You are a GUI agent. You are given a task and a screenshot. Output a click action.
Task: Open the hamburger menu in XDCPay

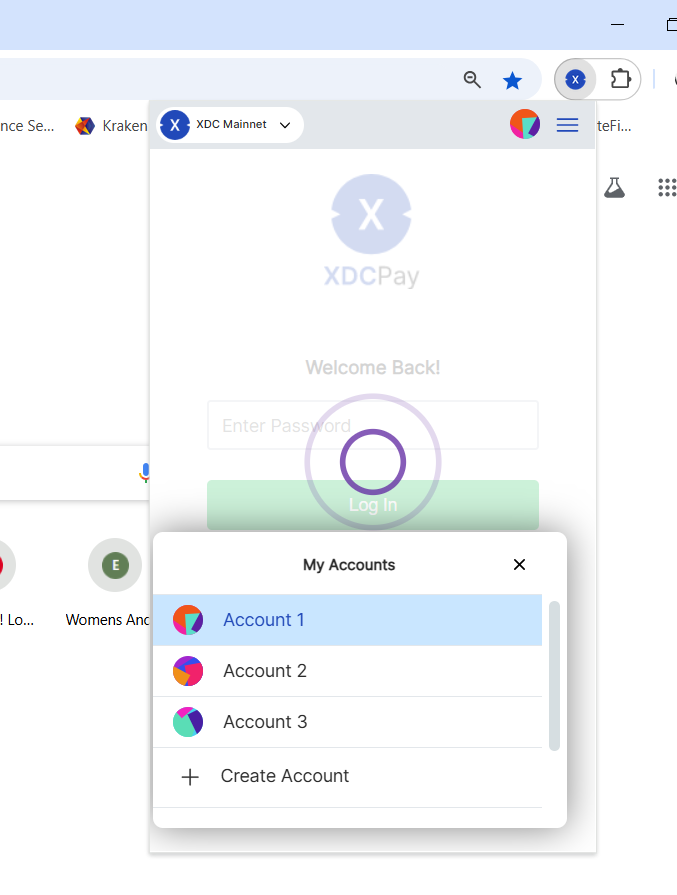point(567,125)
